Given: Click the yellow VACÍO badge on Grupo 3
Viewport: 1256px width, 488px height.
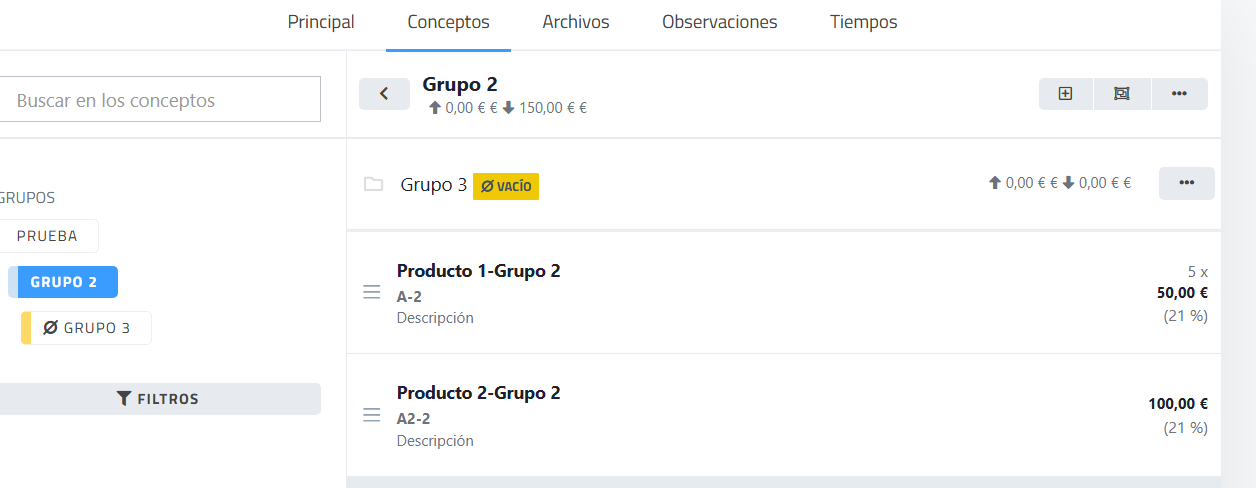Looking at the screenshot, I should tap(506, 186).
